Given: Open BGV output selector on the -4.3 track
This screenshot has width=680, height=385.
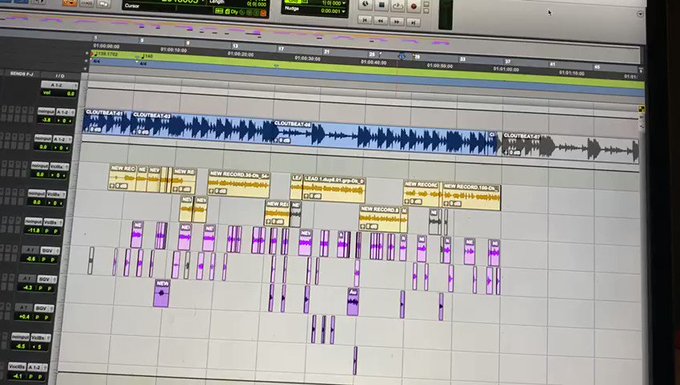Looking at the screenshot, I should tap(46, 279).
